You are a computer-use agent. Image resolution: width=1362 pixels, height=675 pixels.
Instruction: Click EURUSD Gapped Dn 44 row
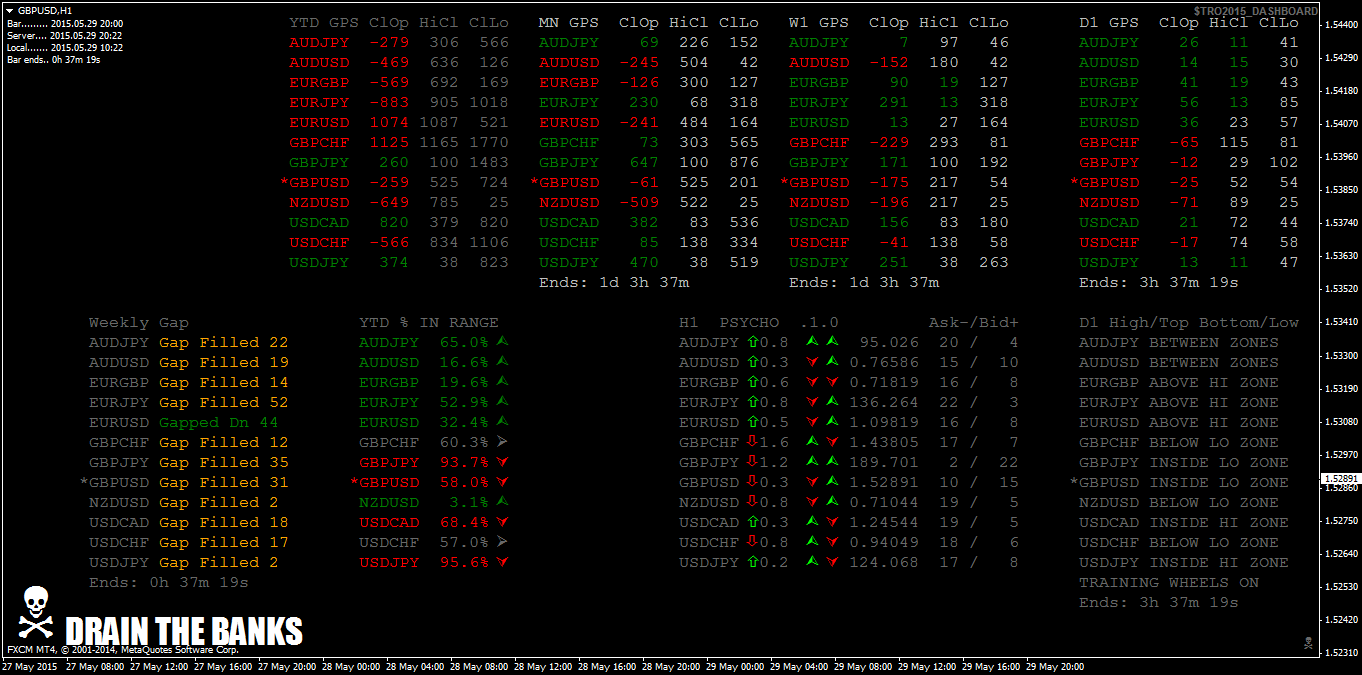184,422
